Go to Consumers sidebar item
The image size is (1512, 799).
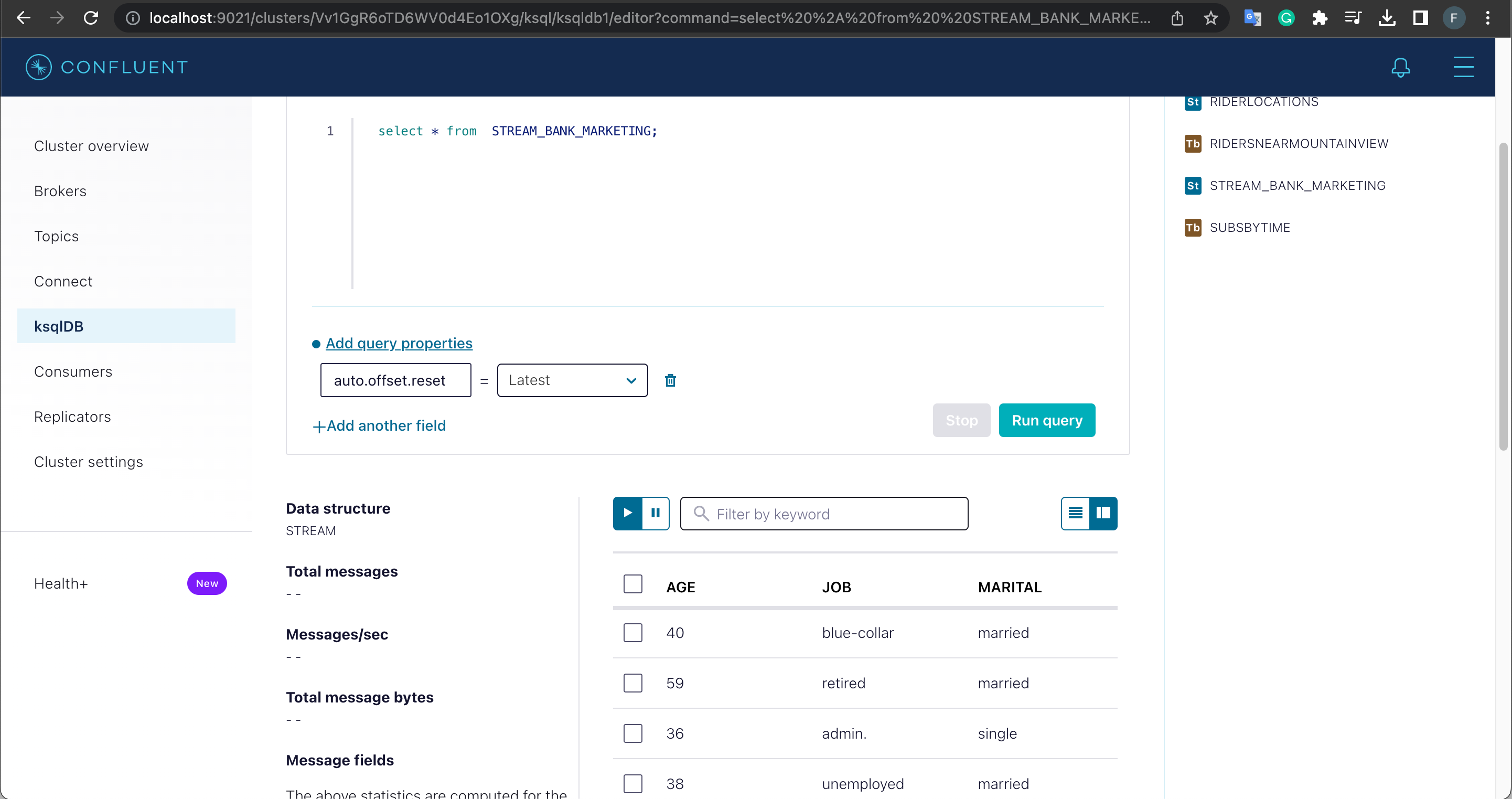pyautogui.click(x=73, y=371)
